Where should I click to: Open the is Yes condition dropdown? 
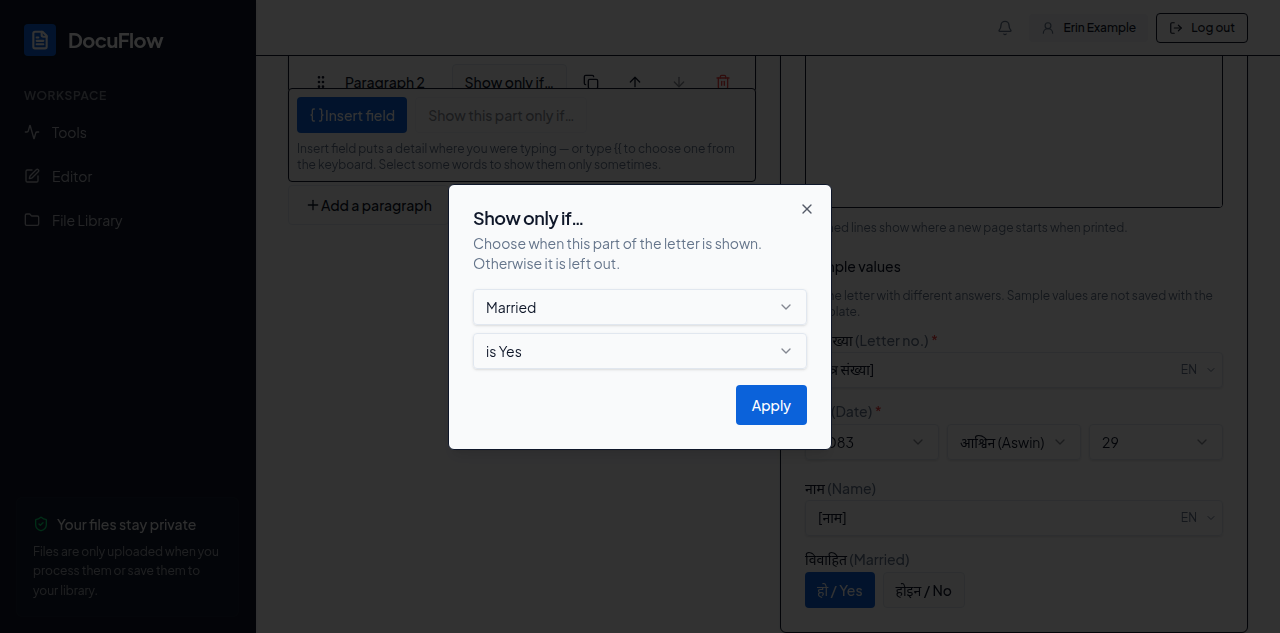[x=640, y=351]
